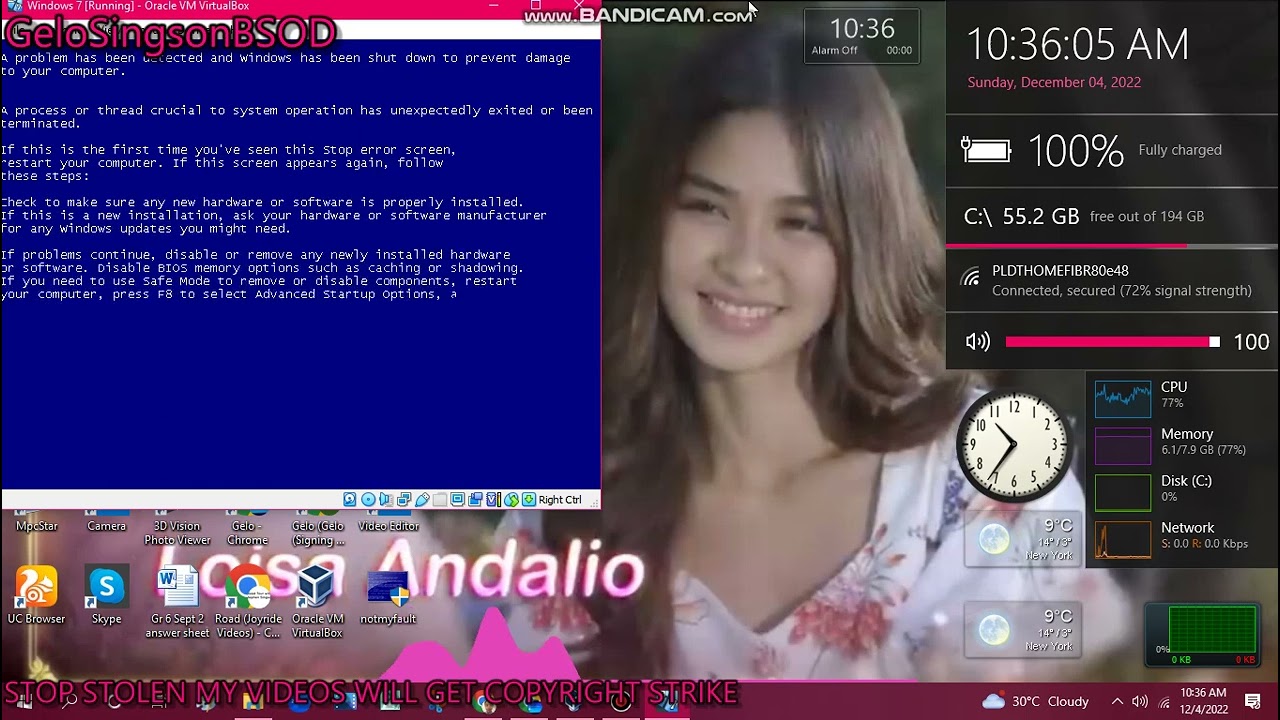Select the Gelo - Chrome shortcut label
1280x720 pixels.
click(247, 533)
